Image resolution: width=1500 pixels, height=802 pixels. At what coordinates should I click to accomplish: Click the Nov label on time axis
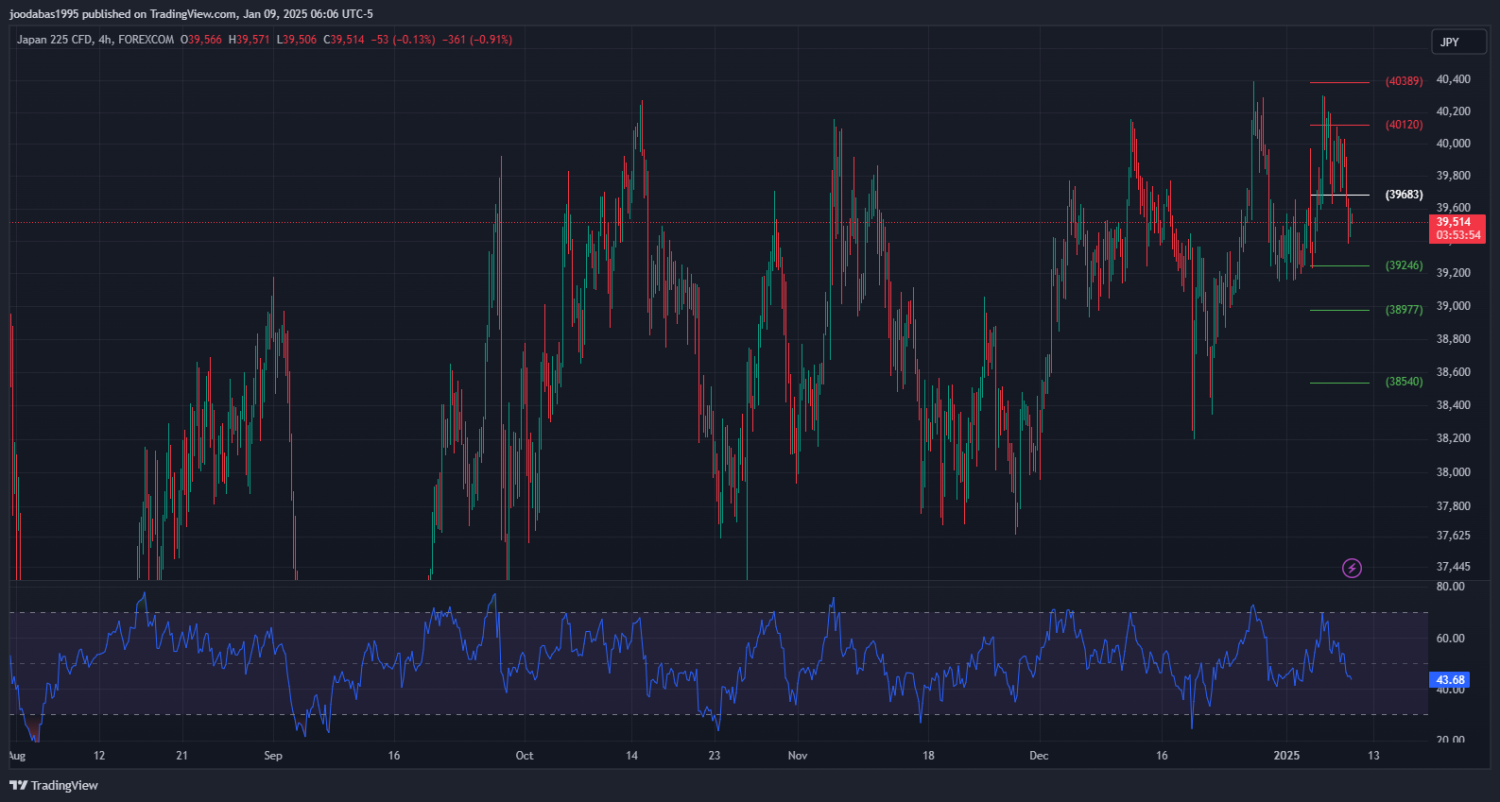pos(796,756)
